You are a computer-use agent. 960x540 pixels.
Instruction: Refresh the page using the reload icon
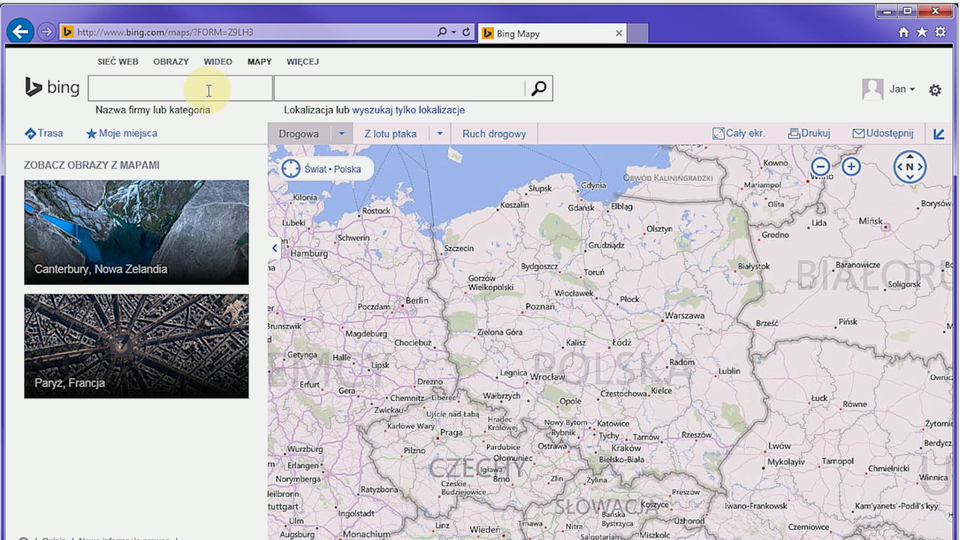click(x=466, y=32)
